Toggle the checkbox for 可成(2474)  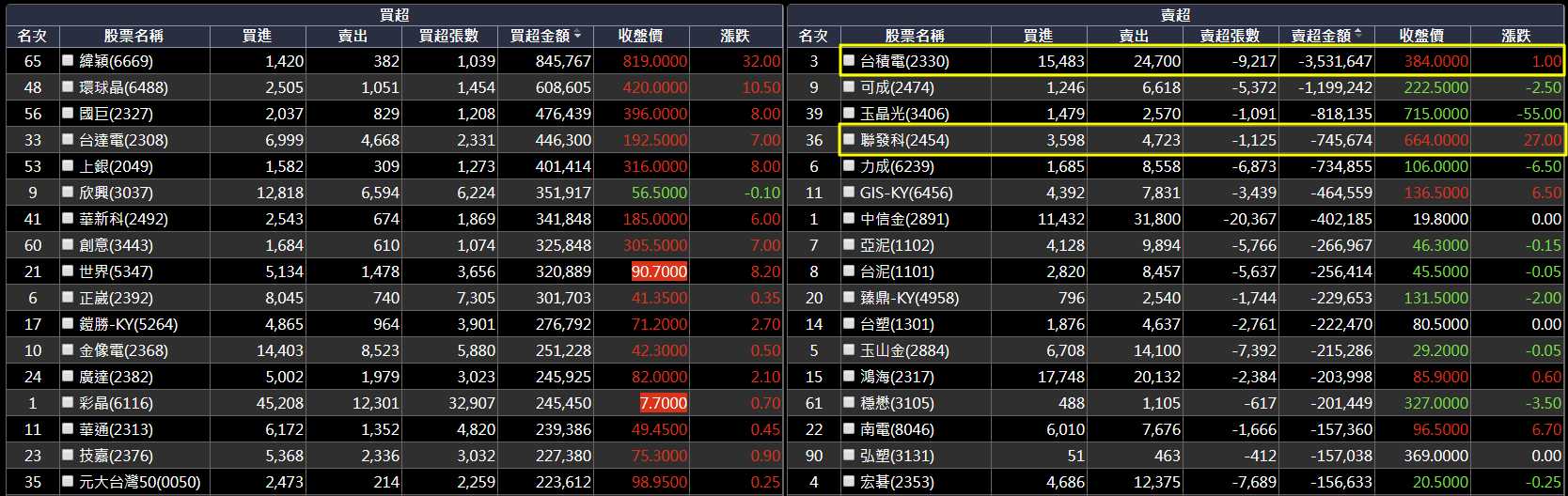point(849,86)
